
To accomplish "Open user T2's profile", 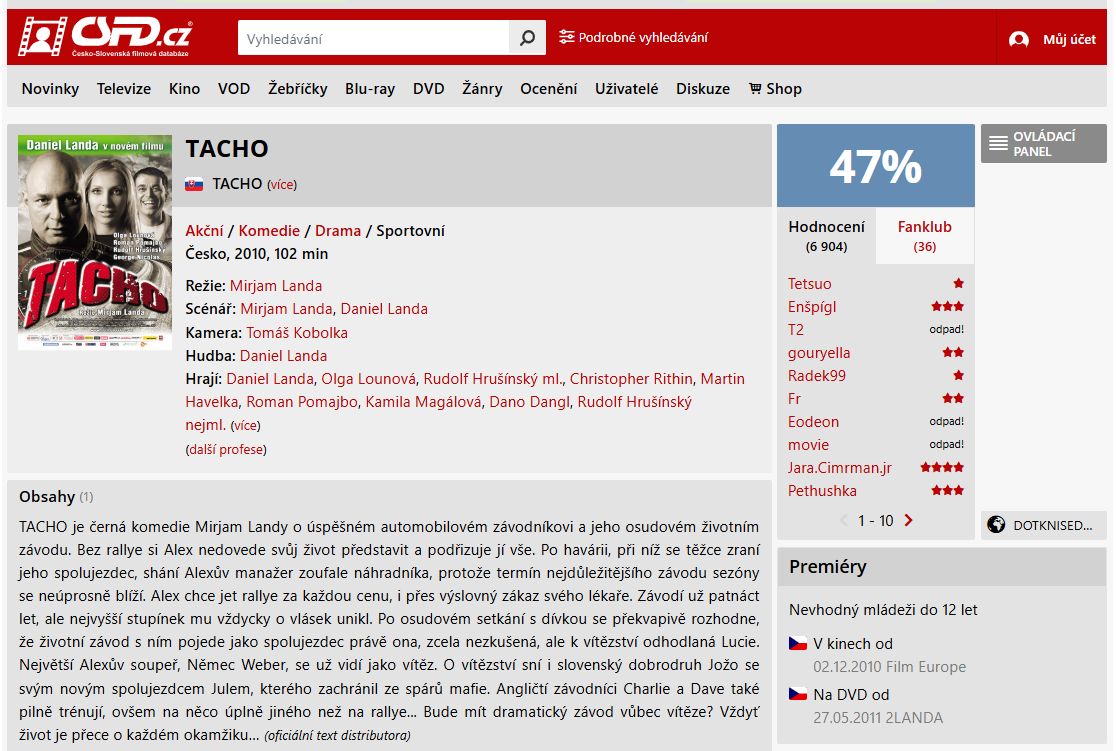I will (796, 330).
